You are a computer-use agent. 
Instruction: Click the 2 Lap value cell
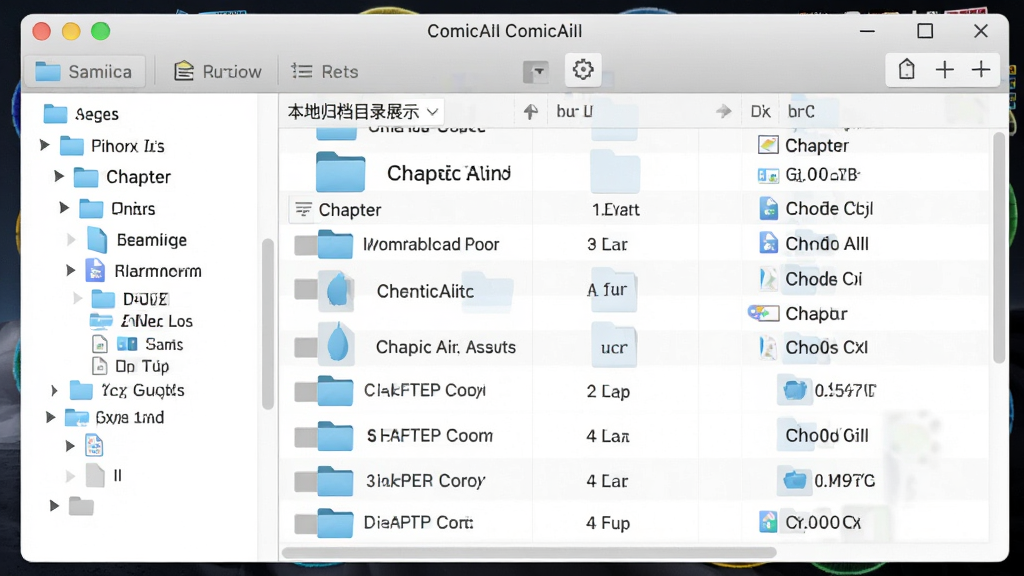point(608,392)
